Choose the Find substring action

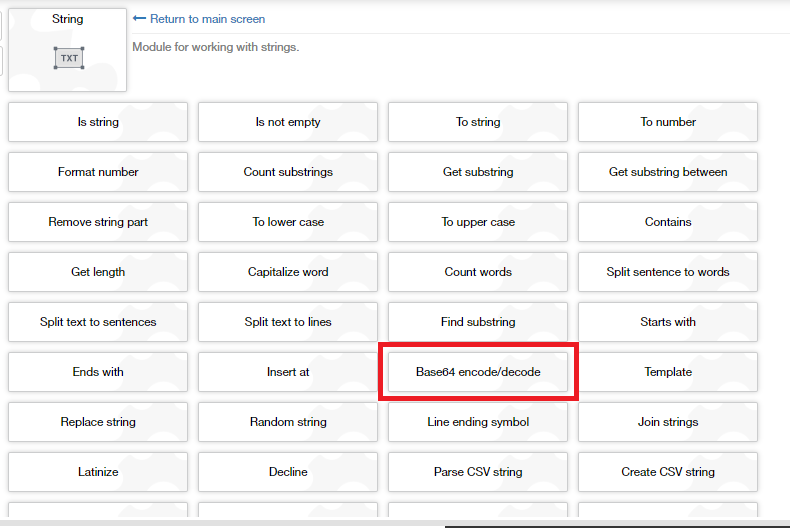click(478, 322)
